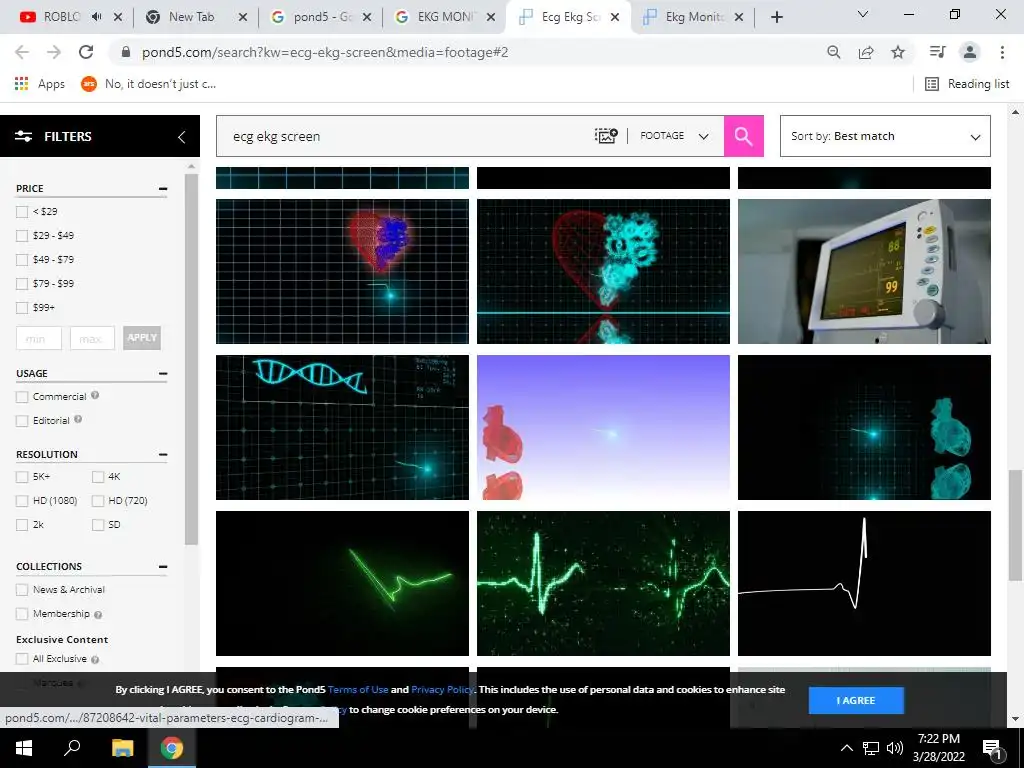
Task: Click the filters sliders icon
Action: [24, 136]
